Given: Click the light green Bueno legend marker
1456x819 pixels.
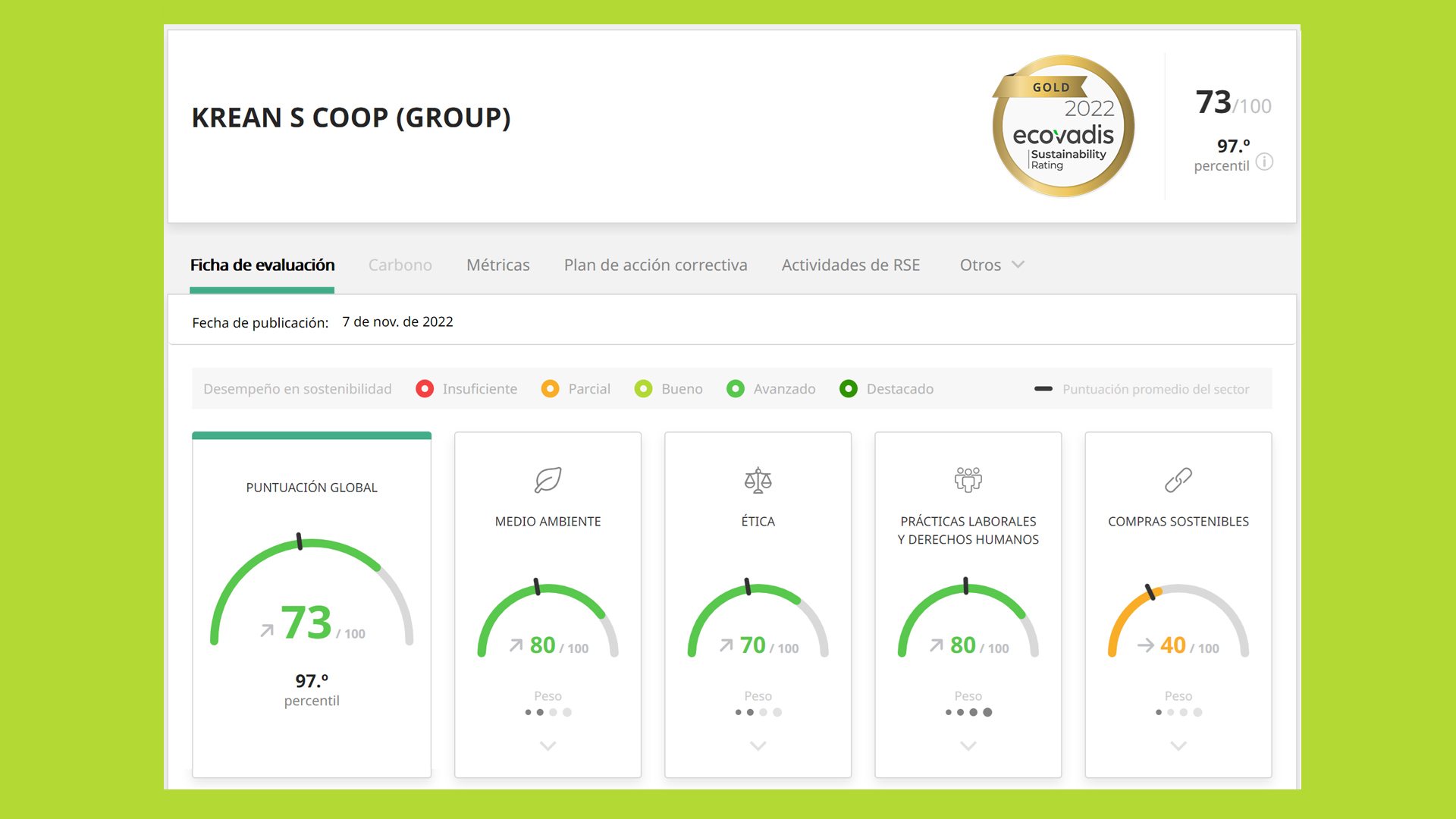Looking at the screenshot, I should tap(644, 389).
